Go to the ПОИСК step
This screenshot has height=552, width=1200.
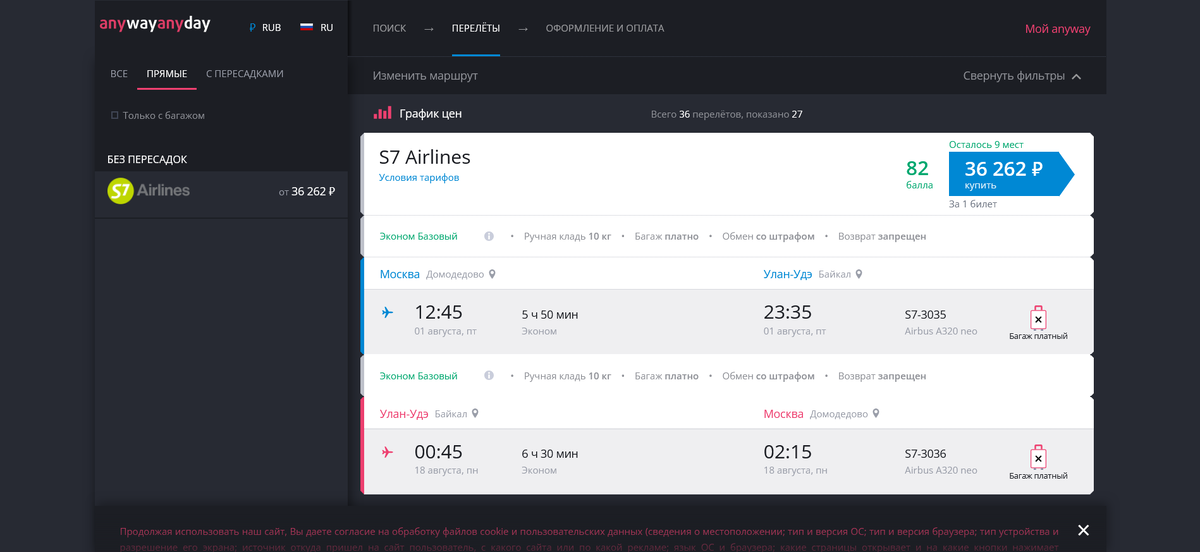click(x=389, y=28)
